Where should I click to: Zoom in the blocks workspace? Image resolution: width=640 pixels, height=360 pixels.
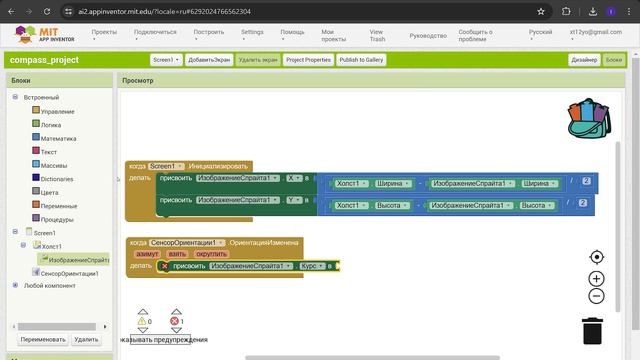[596, 279]
